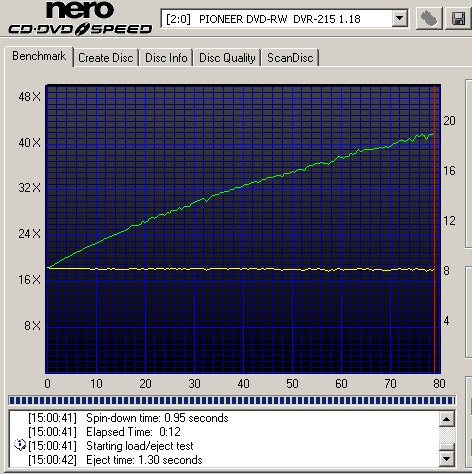Click the Nero CD-DVD Speed logo
The width and height of the screenshot is (472, 474).
(80, 18)
